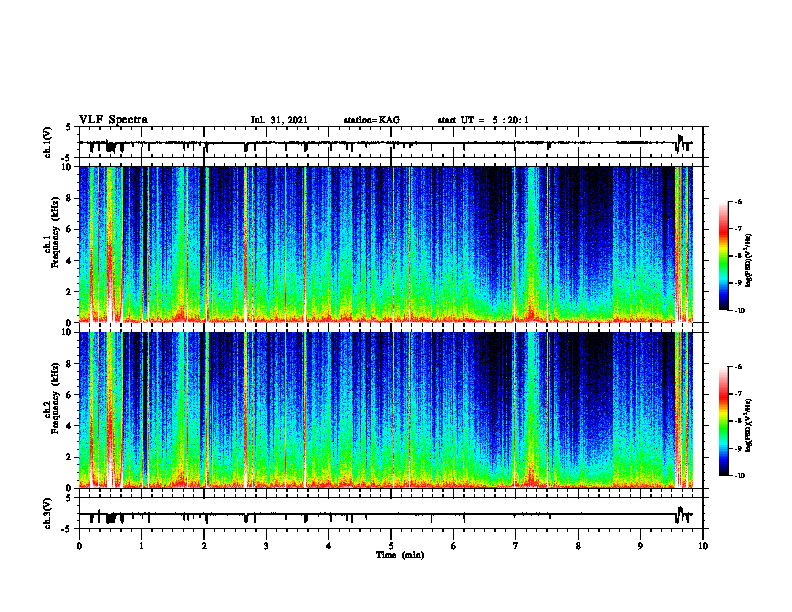Click the '-6' tick on ch.1 color bar
Viewport: 792px width, 612px height.
pos(738,201)
